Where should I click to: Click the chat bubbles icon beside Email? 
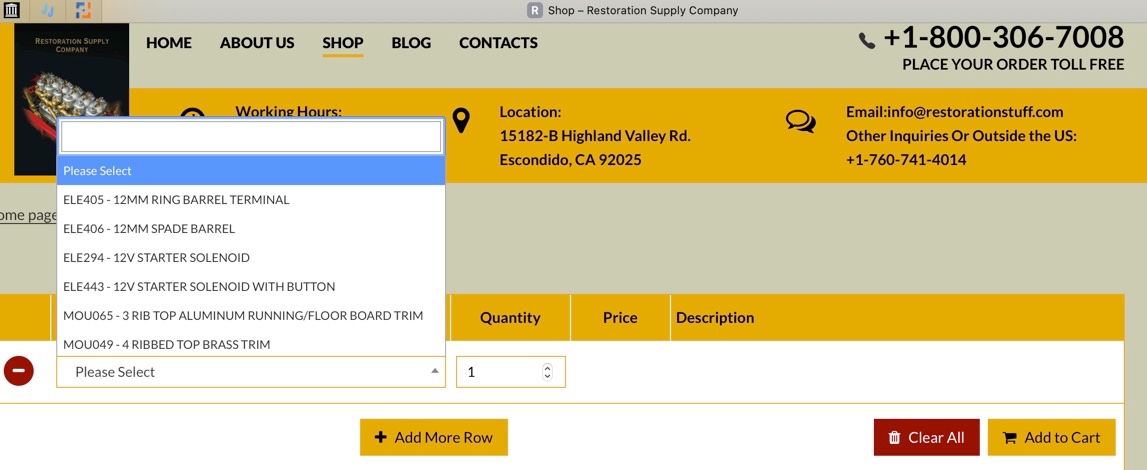point(800,121)
